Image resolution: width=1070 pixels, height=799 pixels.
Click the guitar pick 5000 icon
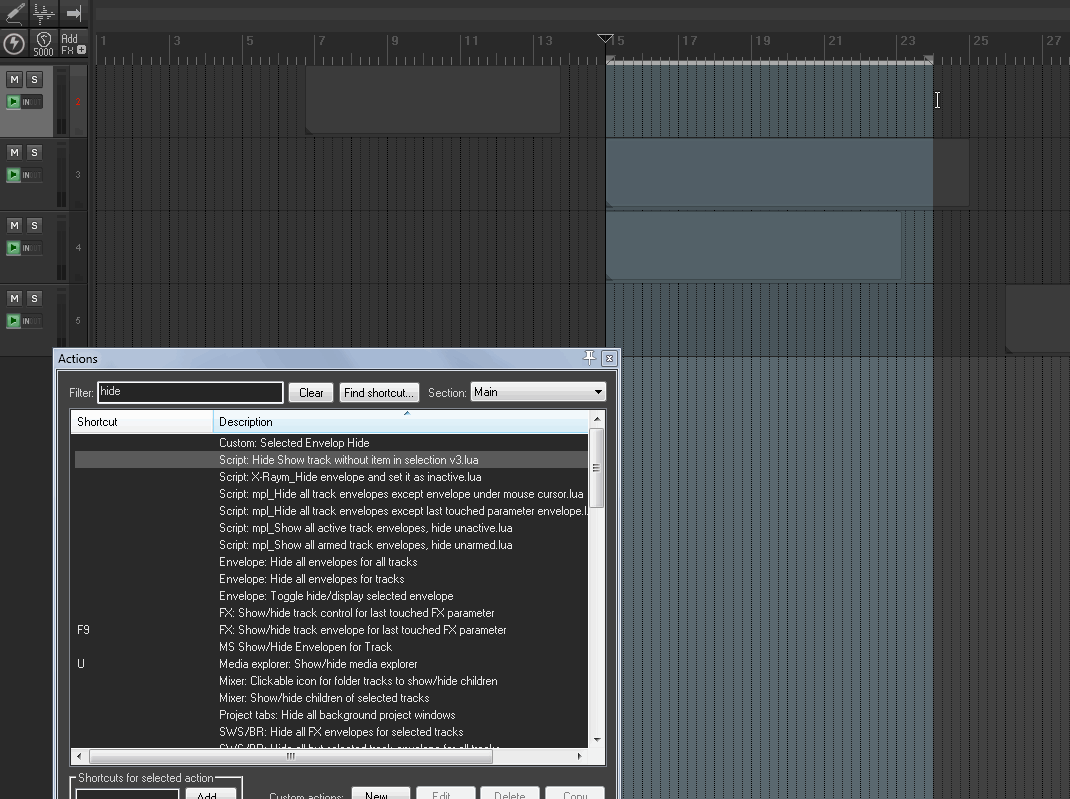pyautogui.click(x=43, y=44)
